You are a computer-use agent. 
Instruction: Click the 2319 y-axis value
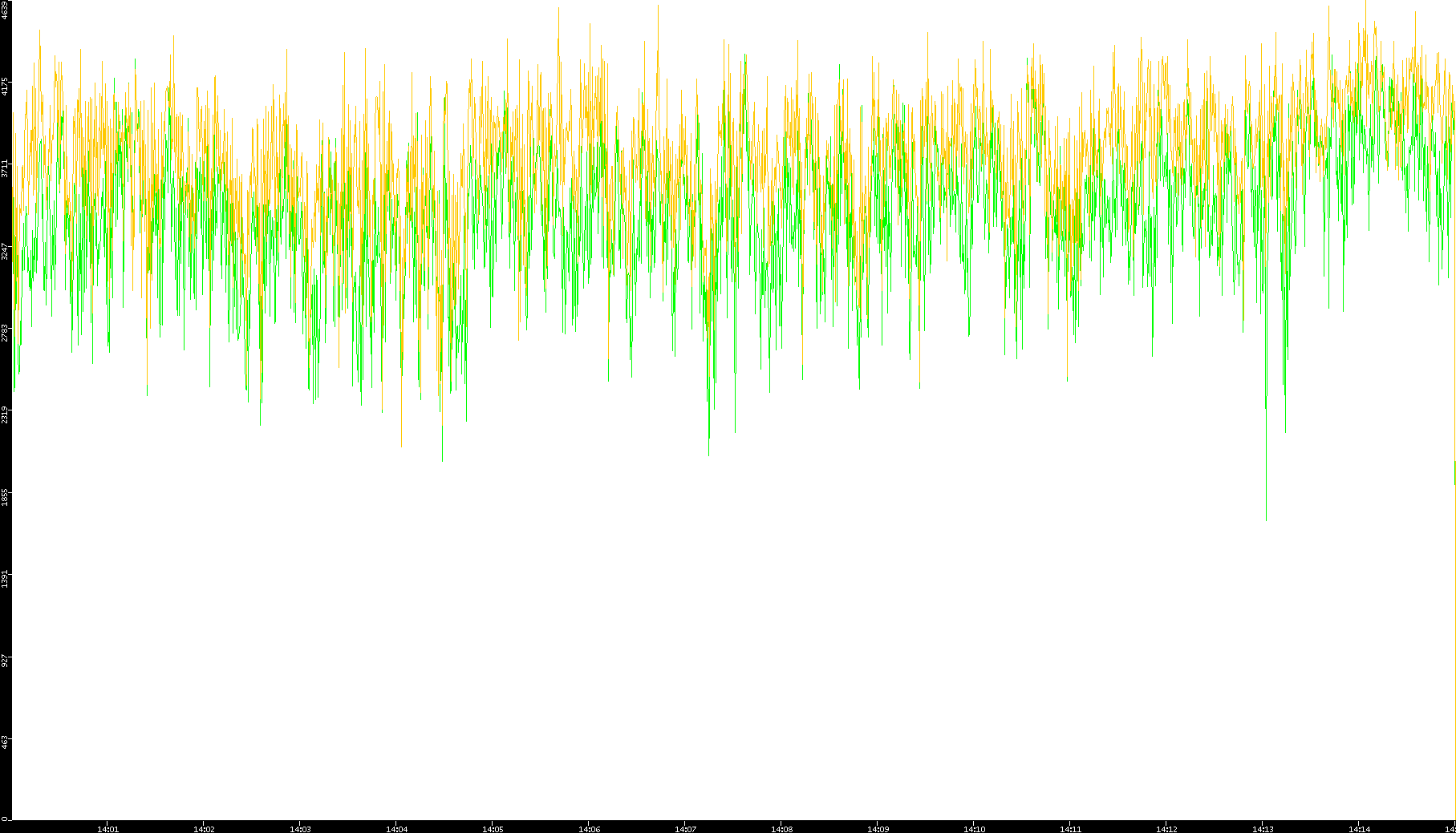(x=6, y=415)
